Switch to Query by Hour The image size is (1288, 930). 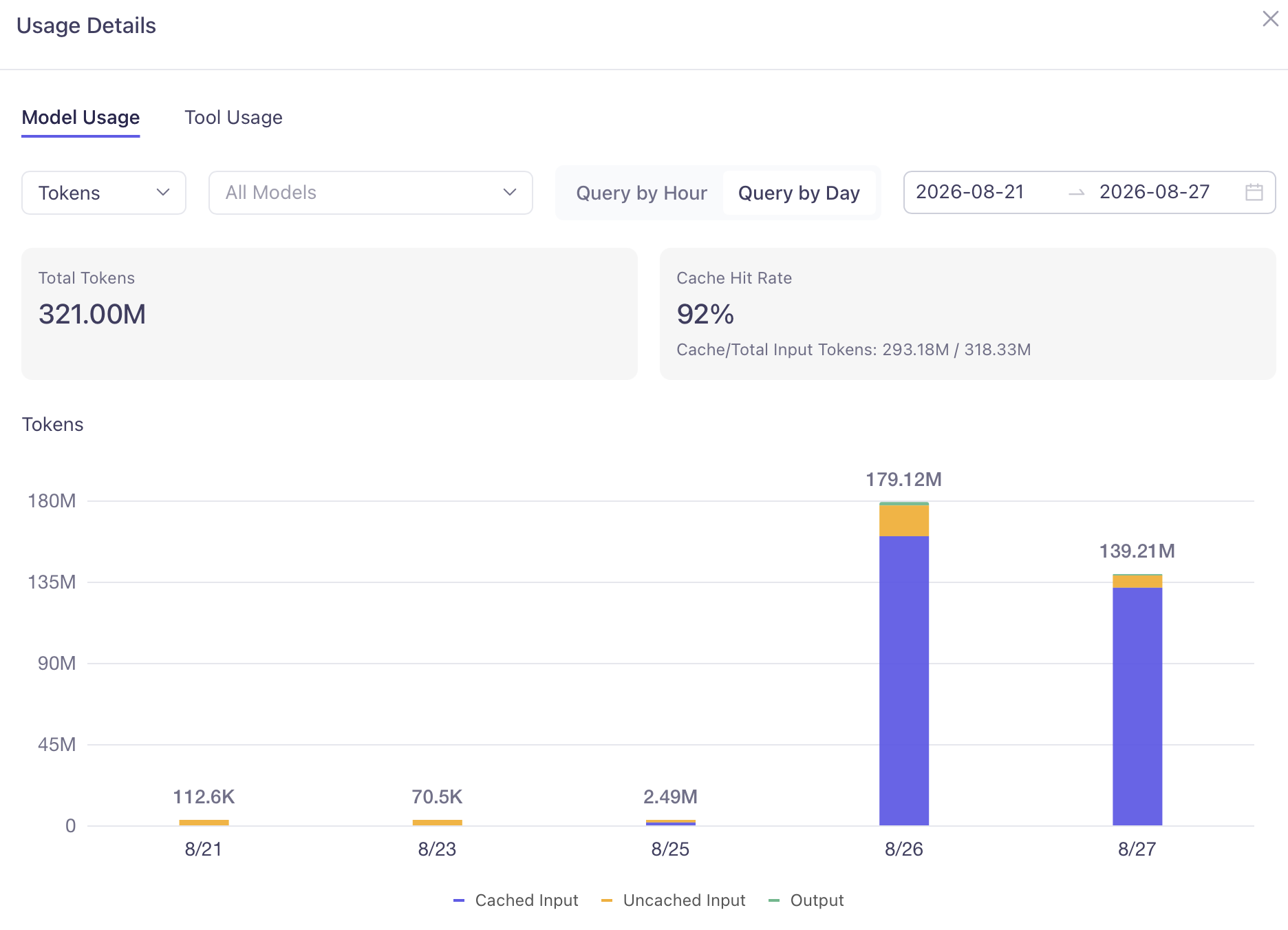tap(641, 193)
